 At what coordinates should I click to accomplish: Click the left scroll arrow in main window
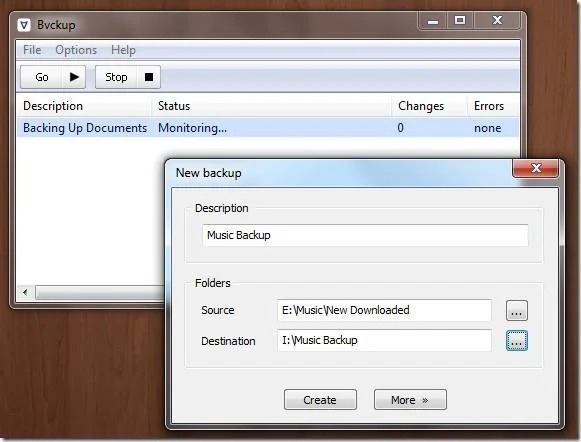pos(25,292)
